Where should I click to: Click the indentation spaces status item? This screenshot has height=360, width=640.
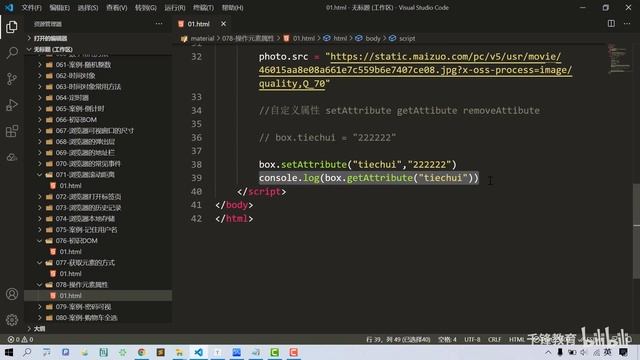point(447,339)
